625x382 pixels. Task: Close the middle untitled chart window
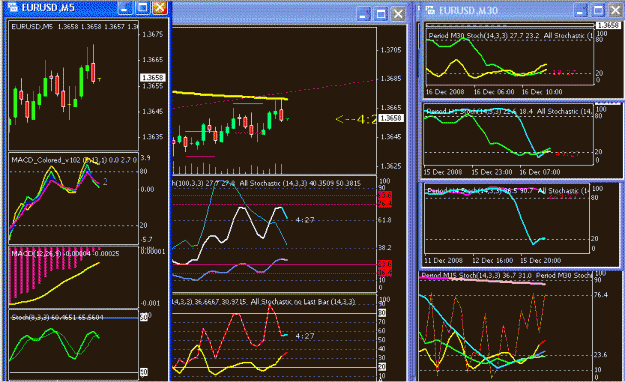coord(398,15)
